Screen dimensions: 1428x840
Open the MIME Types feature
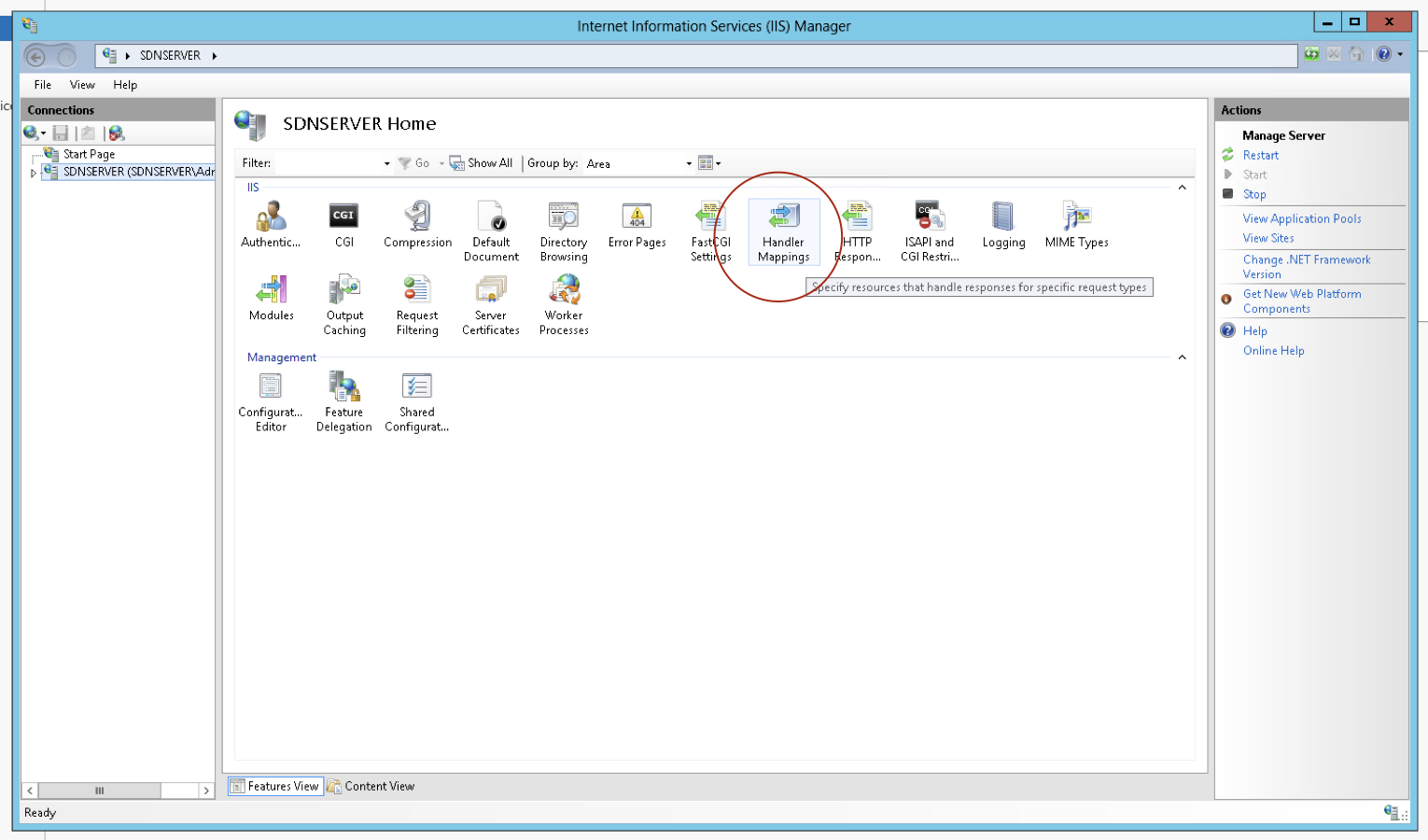click(1076, 225)
